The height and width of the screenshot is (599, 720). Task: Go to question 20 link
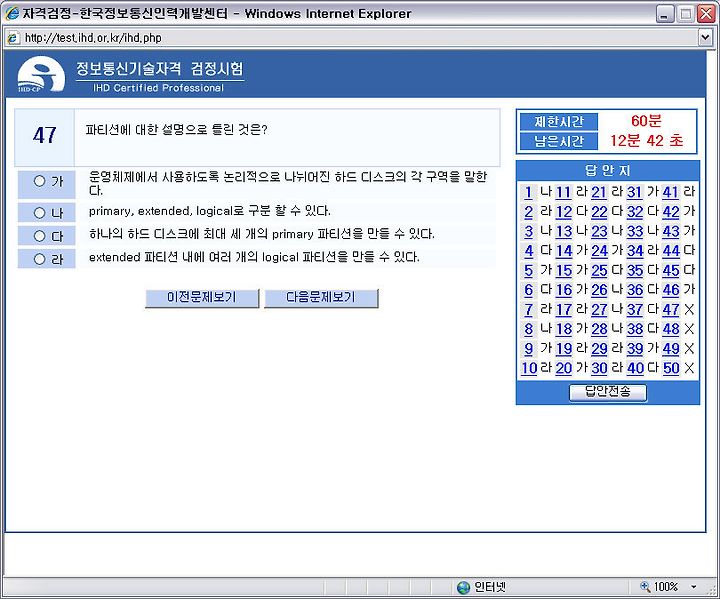tap(563, 368)
